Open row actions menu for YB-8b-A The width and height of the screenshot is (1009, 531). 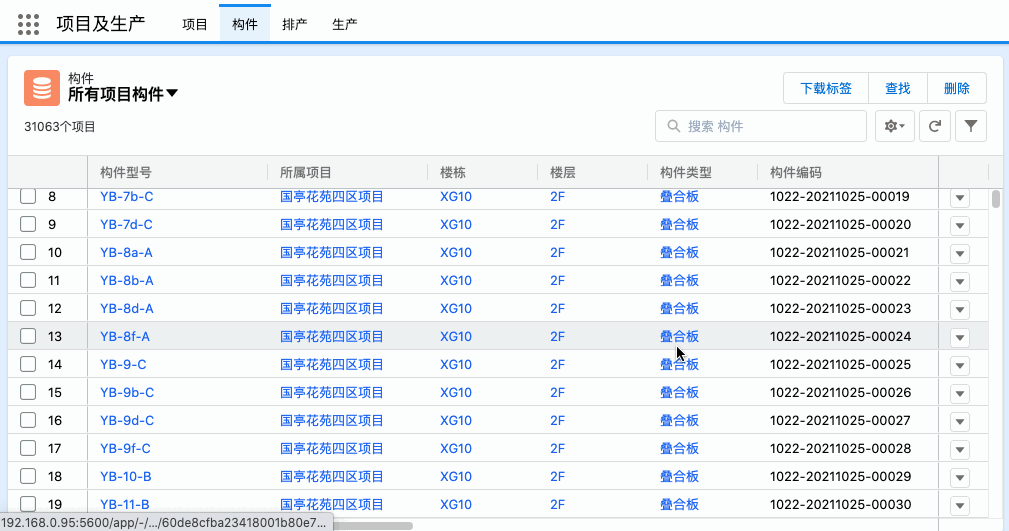coord(959,281)
